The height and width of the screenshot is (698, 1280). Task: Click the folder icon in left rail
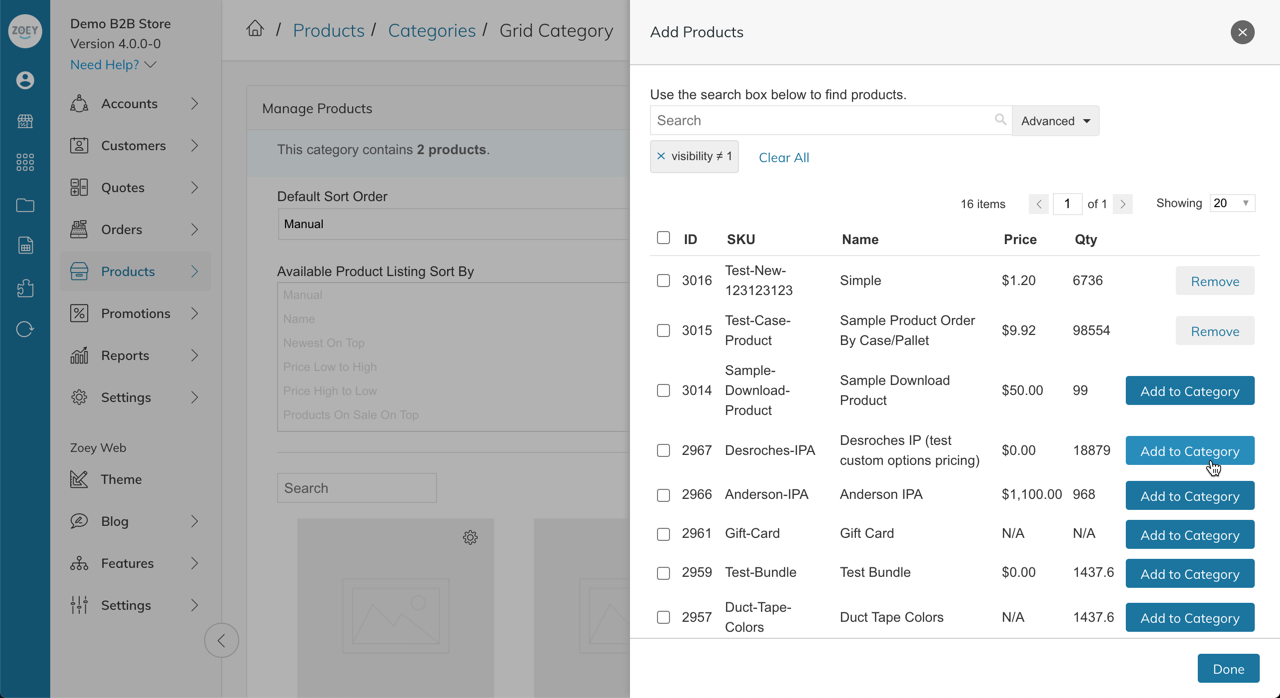(25, 205)
